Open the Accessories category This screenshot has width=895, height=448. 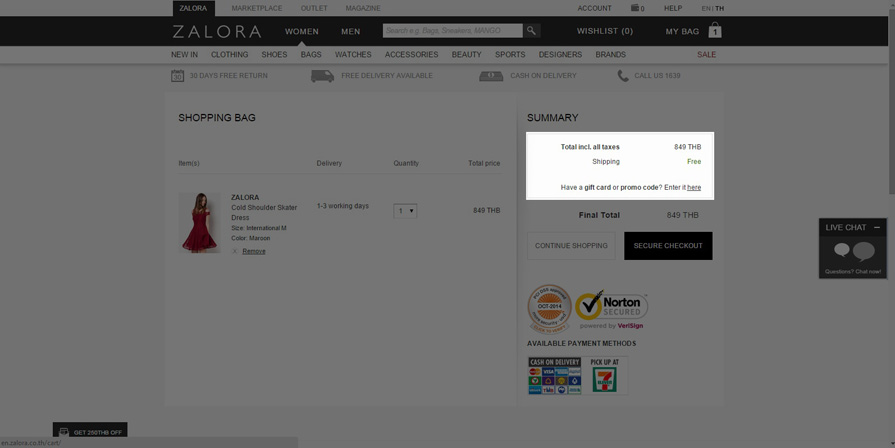(x=412, y=55)
